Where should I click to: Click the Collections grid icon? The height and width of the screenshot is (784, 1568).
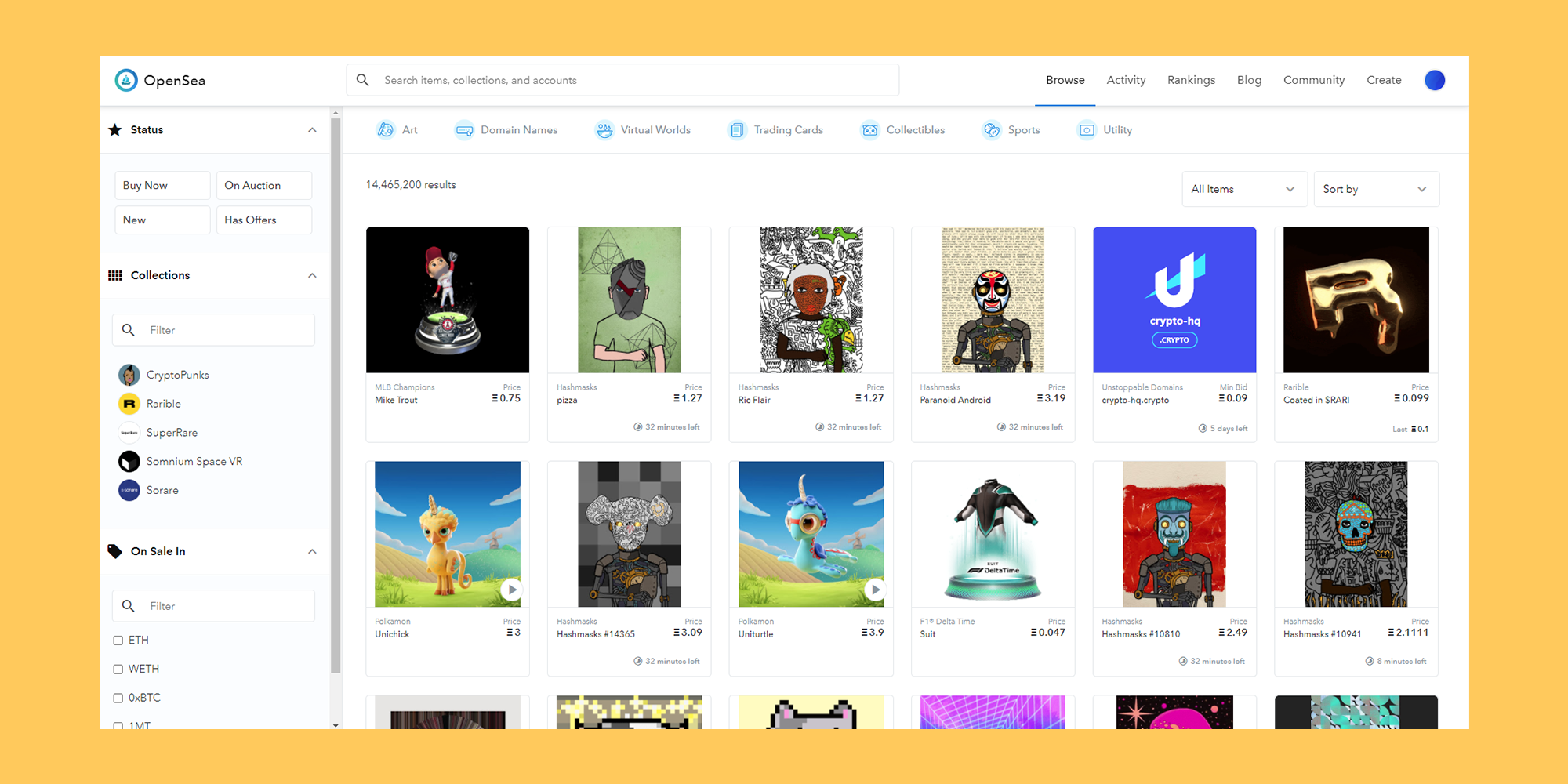(x=115, y=275)
